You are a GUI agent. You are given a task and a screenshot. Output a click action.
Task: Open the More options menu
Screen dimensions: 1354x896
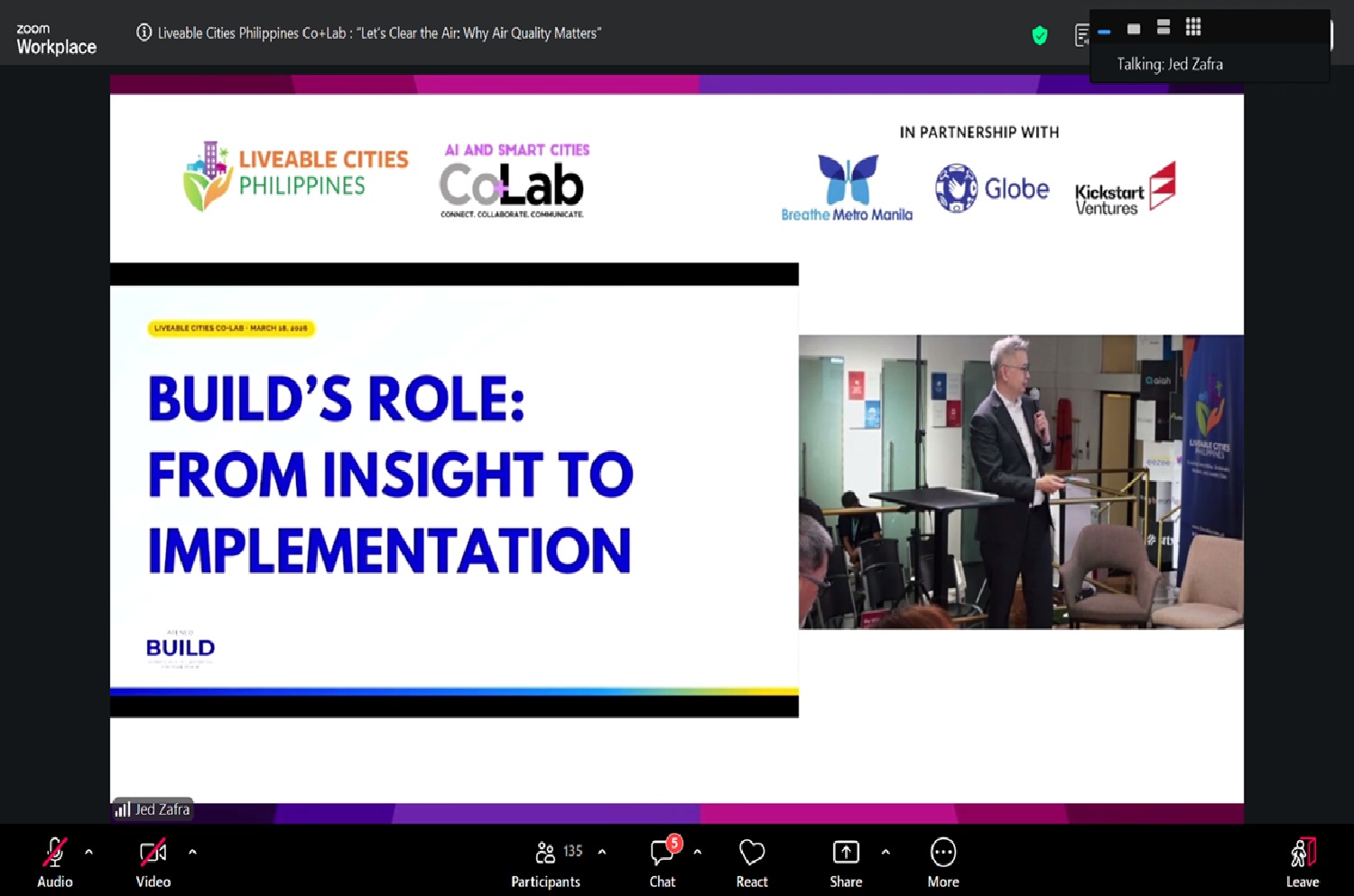click(x=942, y=853)
